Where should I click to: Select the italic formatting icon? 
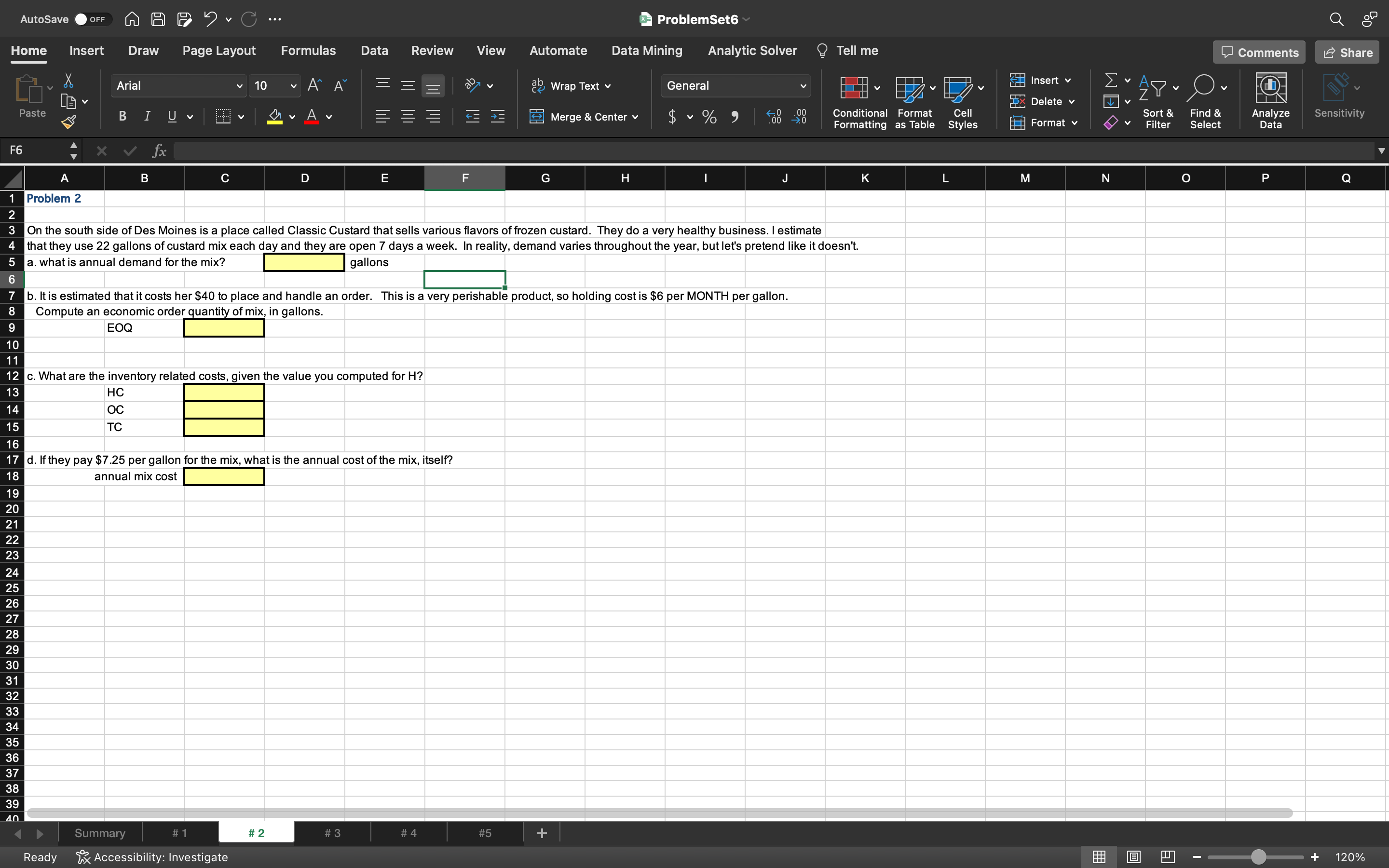146,116
